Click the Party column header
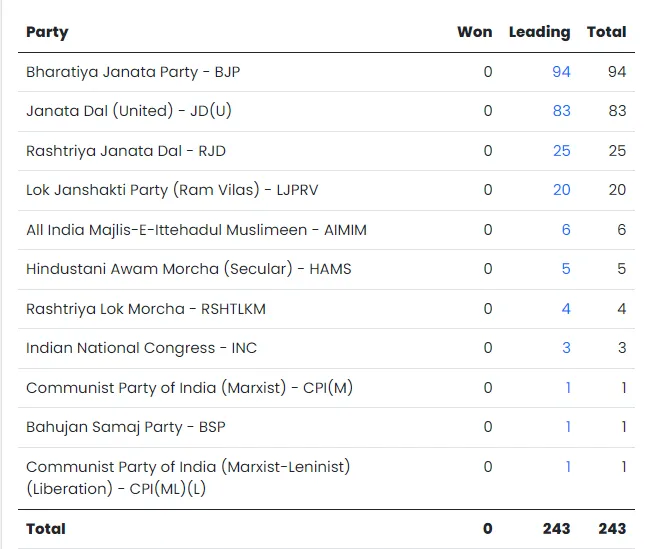Viewport: 651px width, 549px height. tap(47, 32)
